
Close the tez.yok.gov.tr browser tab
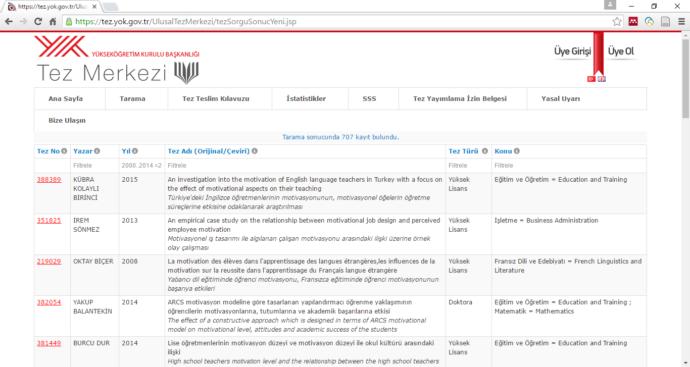coord(94,7)
